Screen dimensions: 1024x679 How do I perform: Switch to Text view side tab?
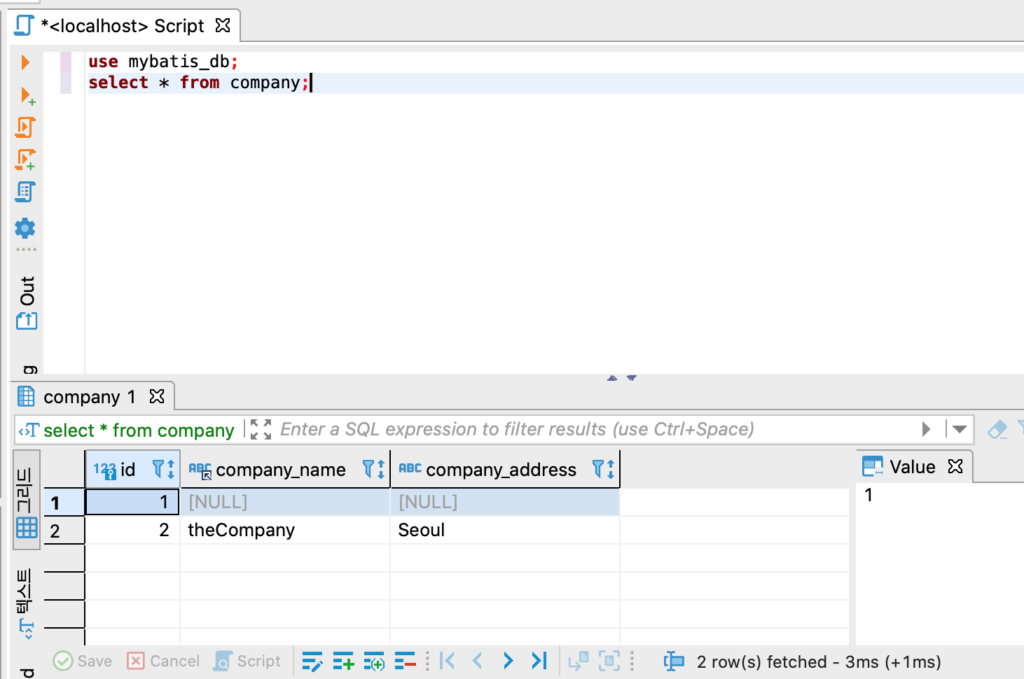click(x=26, y=600)
